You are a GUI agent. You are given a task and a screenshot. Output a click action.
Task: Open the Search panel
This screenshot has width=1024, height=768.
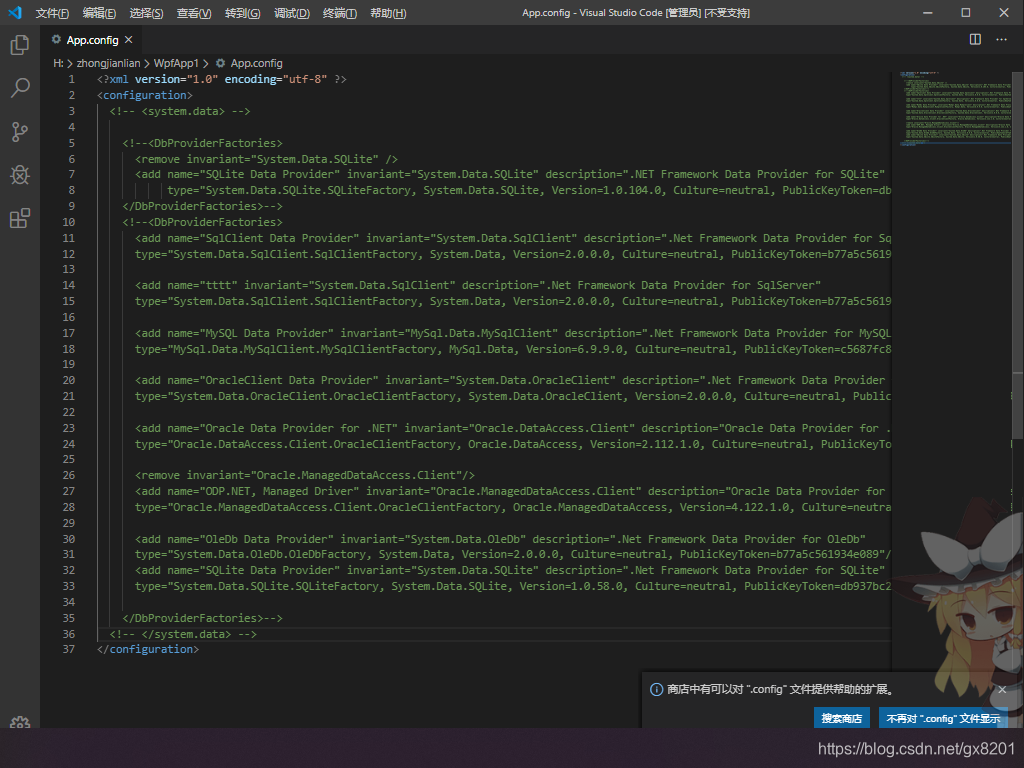[20, 88]
